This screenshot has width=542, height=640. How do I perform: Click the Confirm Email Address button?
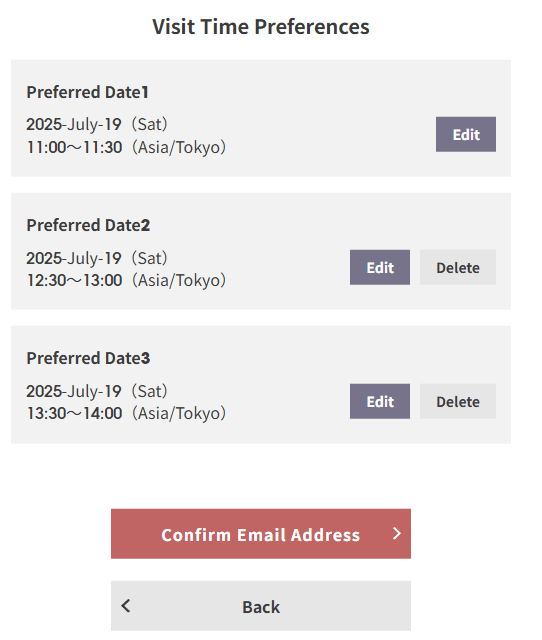(261, 534)
